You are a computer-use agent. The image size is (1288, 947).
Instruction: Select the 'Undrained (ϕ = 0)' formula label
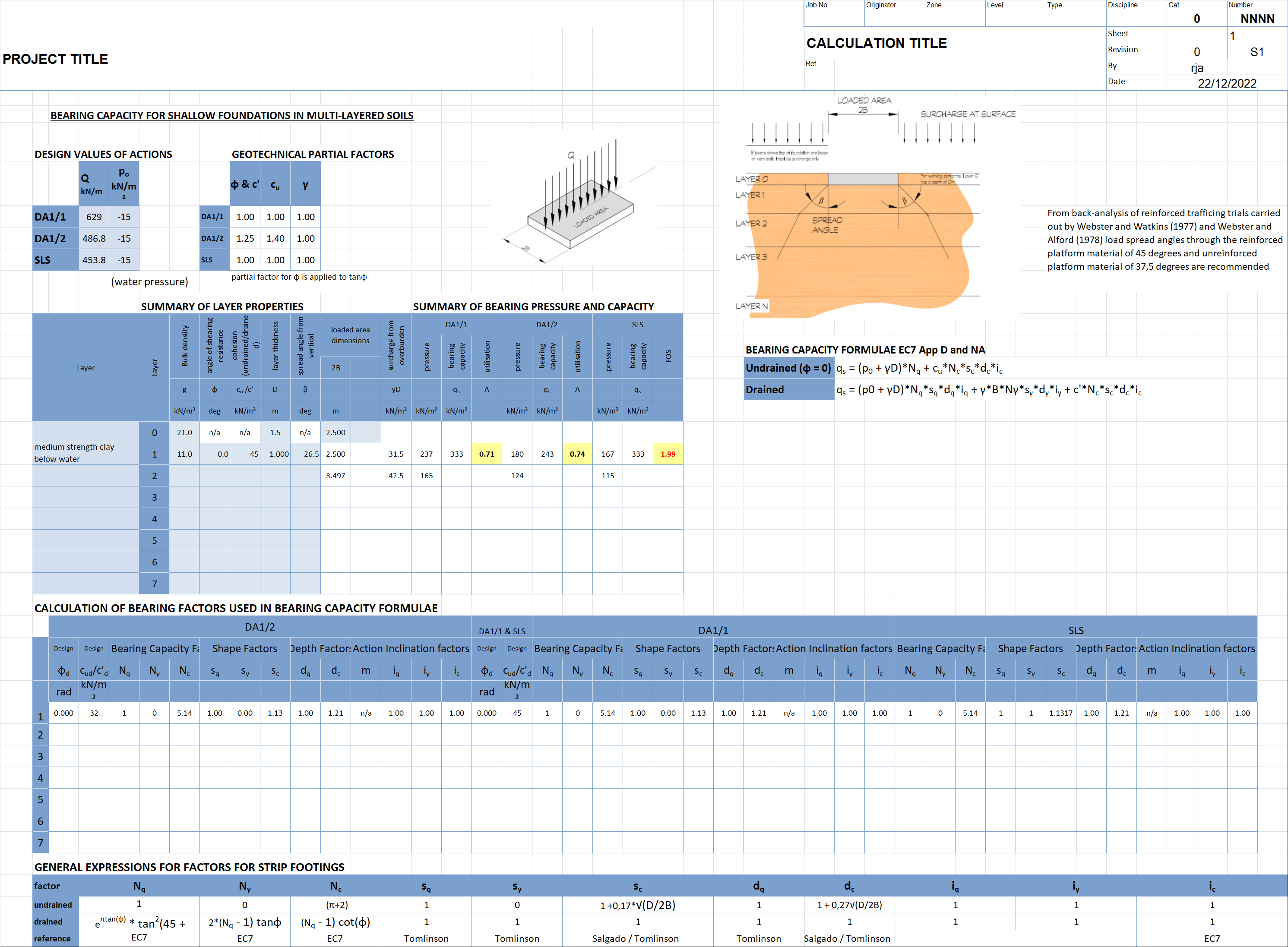788,368
